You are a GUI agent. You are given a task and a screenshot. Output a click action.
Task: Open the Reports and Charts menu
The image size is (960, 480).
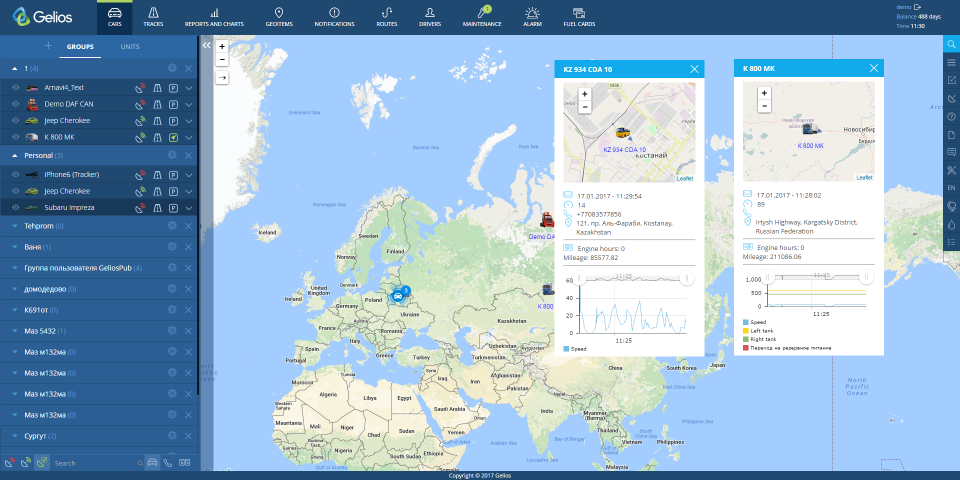point(214,17)
